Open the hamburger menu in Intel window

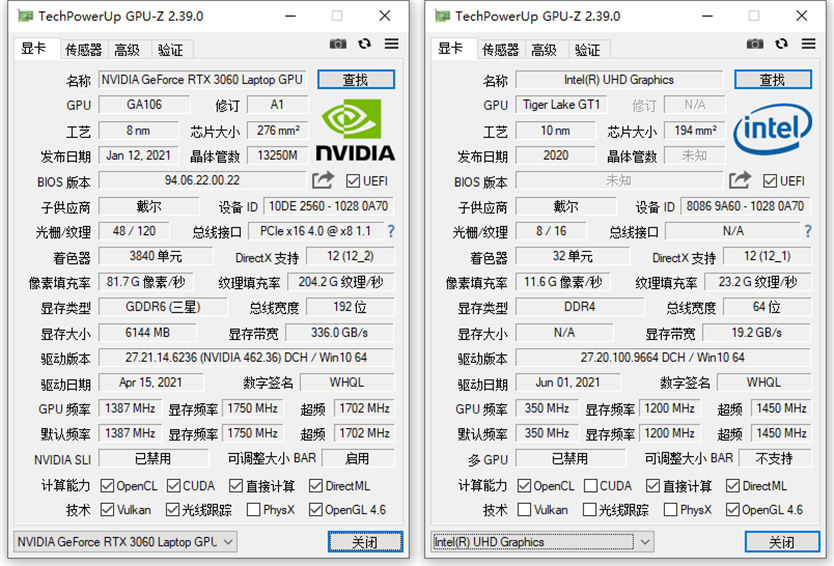808,44
